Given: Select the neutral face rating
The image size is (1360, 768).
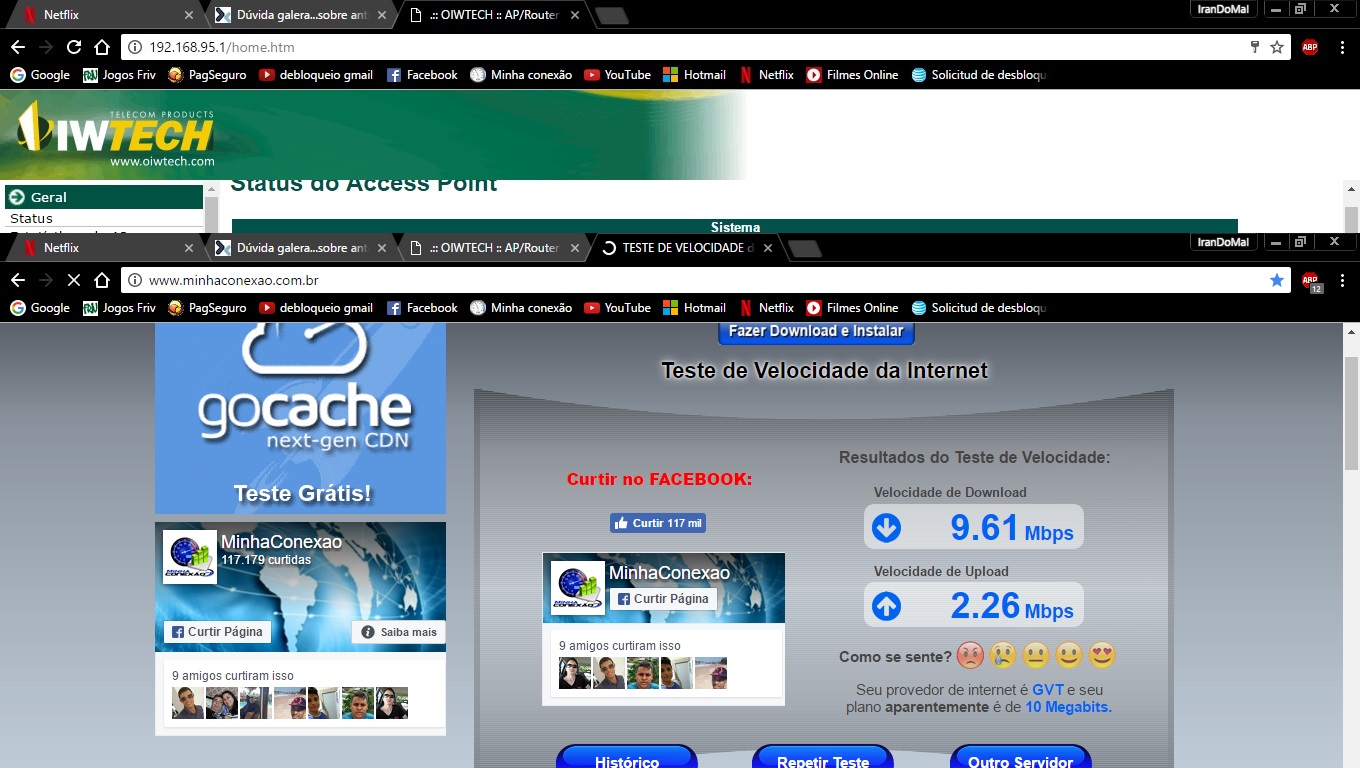Looking at the screenshot, I should [x=1036, y=656].
